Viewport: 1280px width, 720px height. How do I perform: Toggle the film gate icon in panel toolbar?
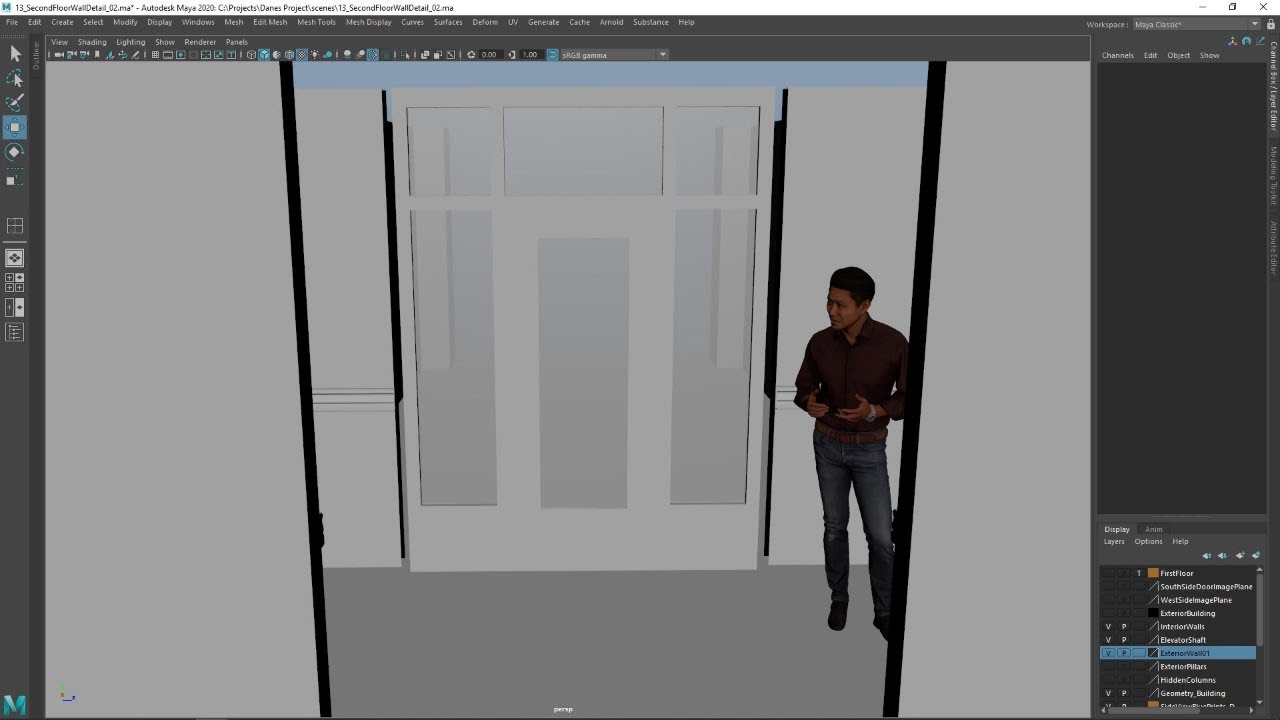[166, 55]
